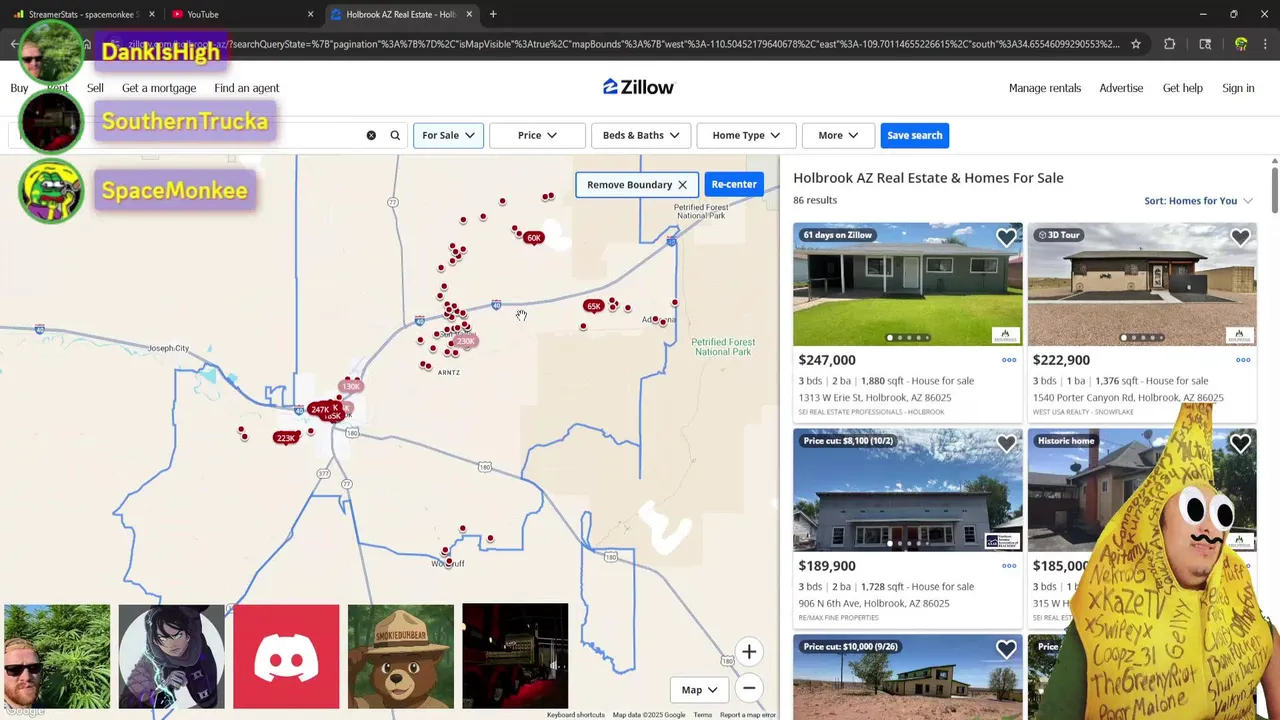This screenshot has width=1280, height=720.
Task: Open Get help link
Action: [x=1182, y=88]
